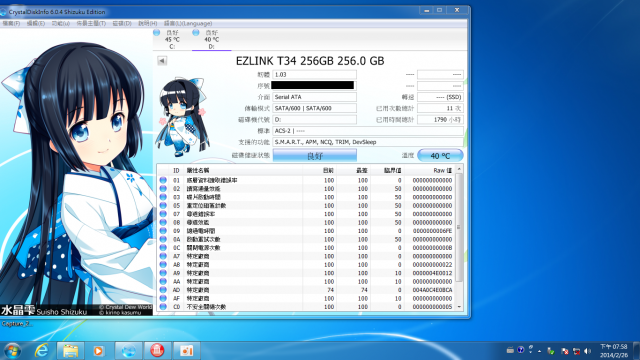Image resolution: width=640 pixels, height=360 pixels.
Task: Switch to the C: drive tab at 45 °C
Action: [172, 39]
